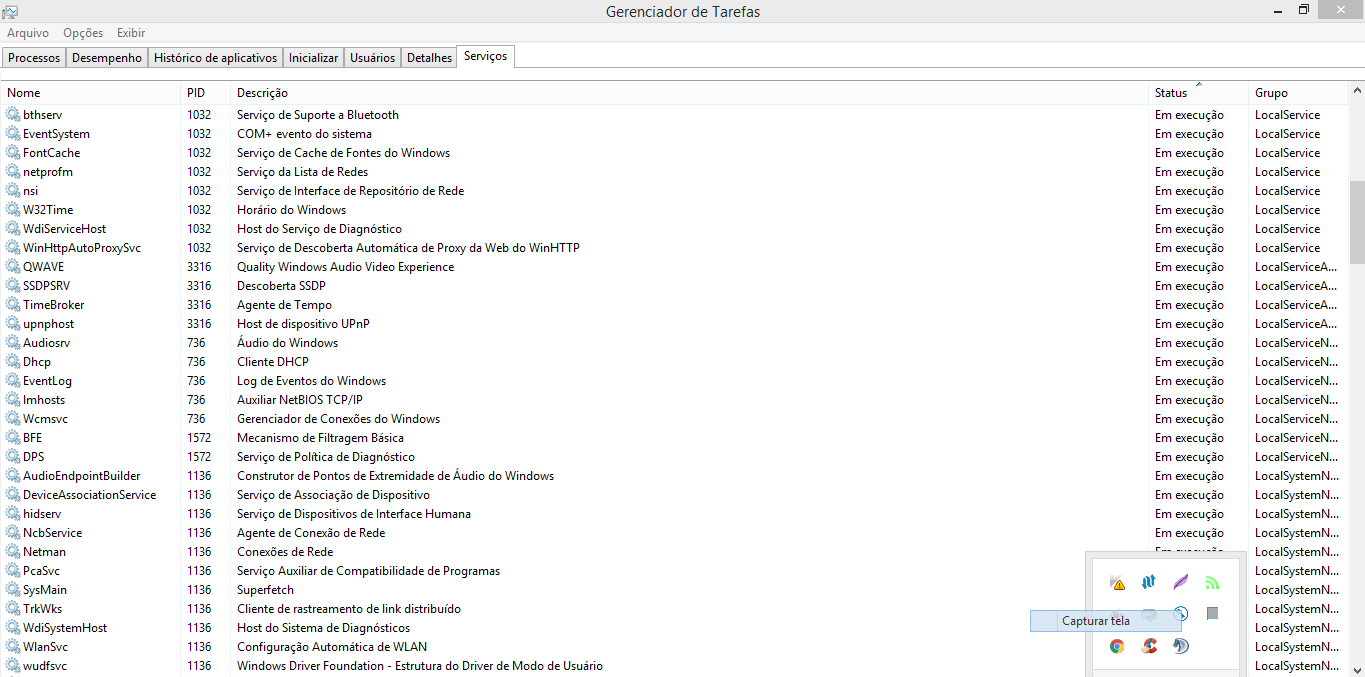The image size is (1365, 677).
Task: Switch to the Desempenho tab
Action: click(x=107, y=58)
